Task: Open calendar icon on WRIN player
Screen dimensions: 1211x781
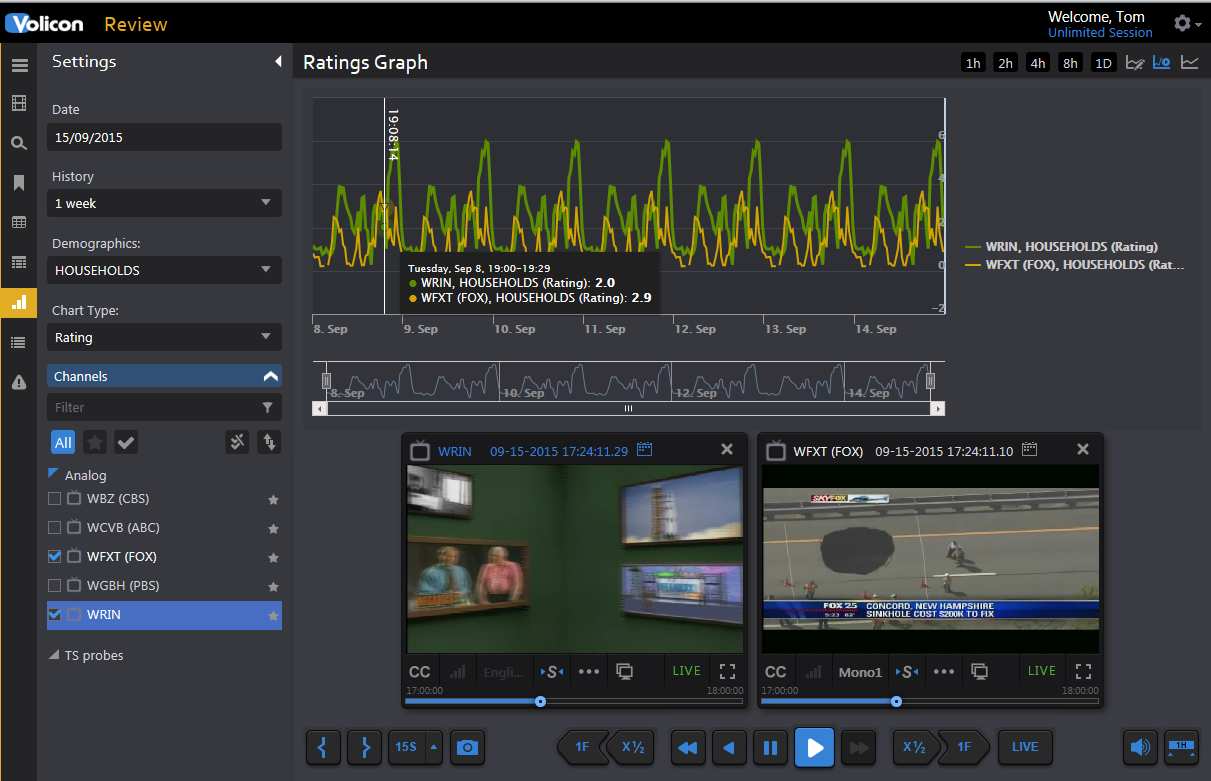Action: [x=644, y=450]
